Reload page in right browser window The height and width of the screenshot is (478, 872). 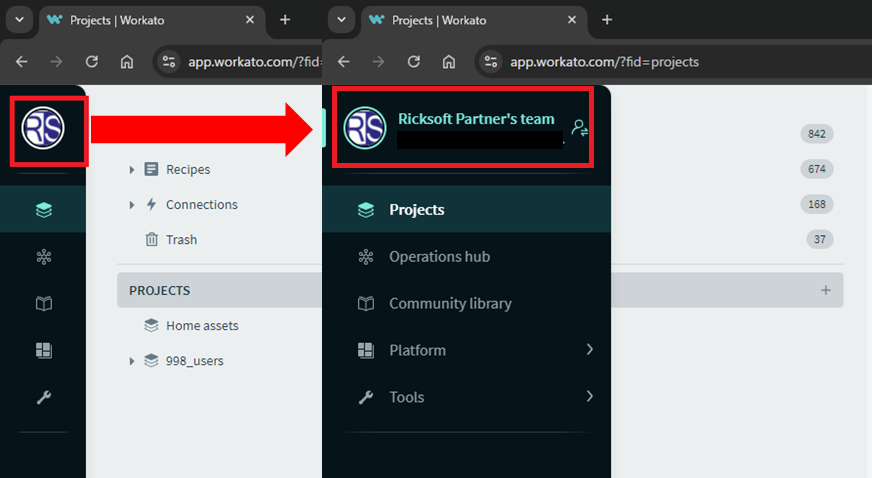coord(414,62)
